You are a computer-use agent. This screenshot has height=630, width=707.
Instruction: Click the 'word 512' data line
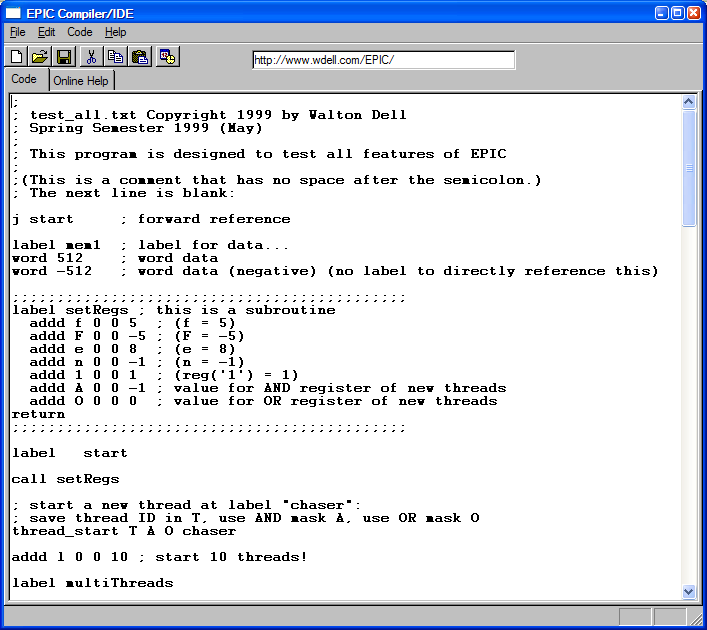point(115,258)
